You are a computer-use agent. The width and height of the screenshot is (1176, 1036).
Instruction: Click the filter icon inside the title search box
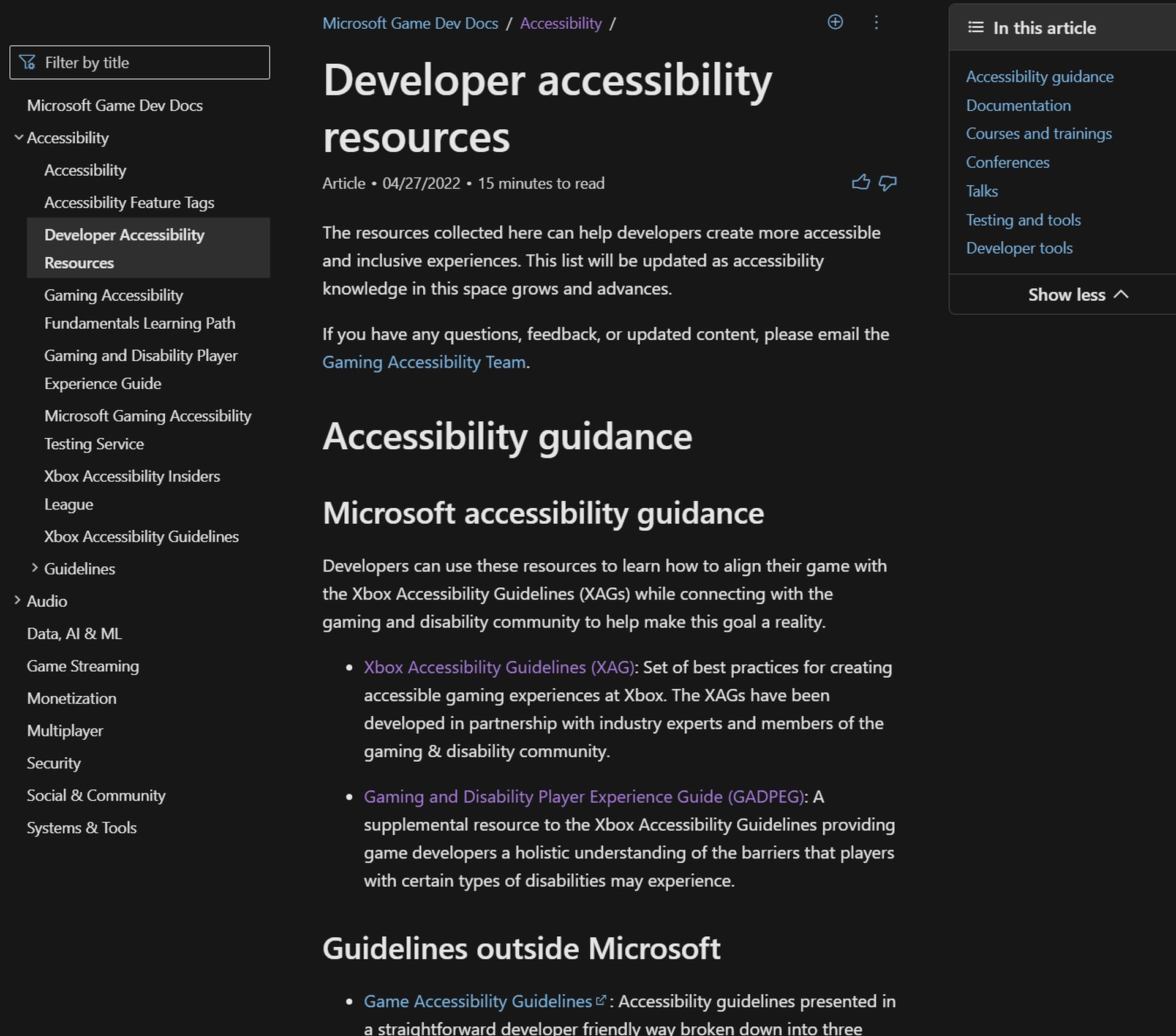pyautogui.click(x=26, y=62)
